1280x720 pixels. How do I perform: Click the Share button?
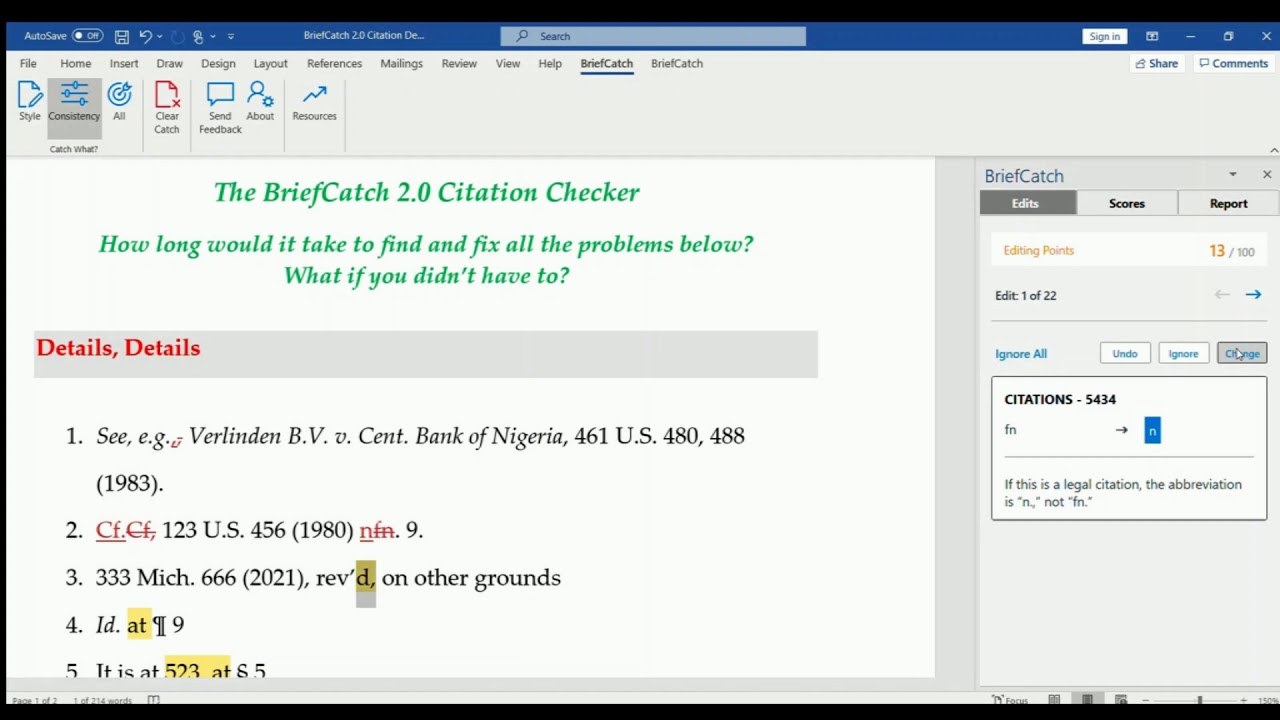coord(1156,63)
